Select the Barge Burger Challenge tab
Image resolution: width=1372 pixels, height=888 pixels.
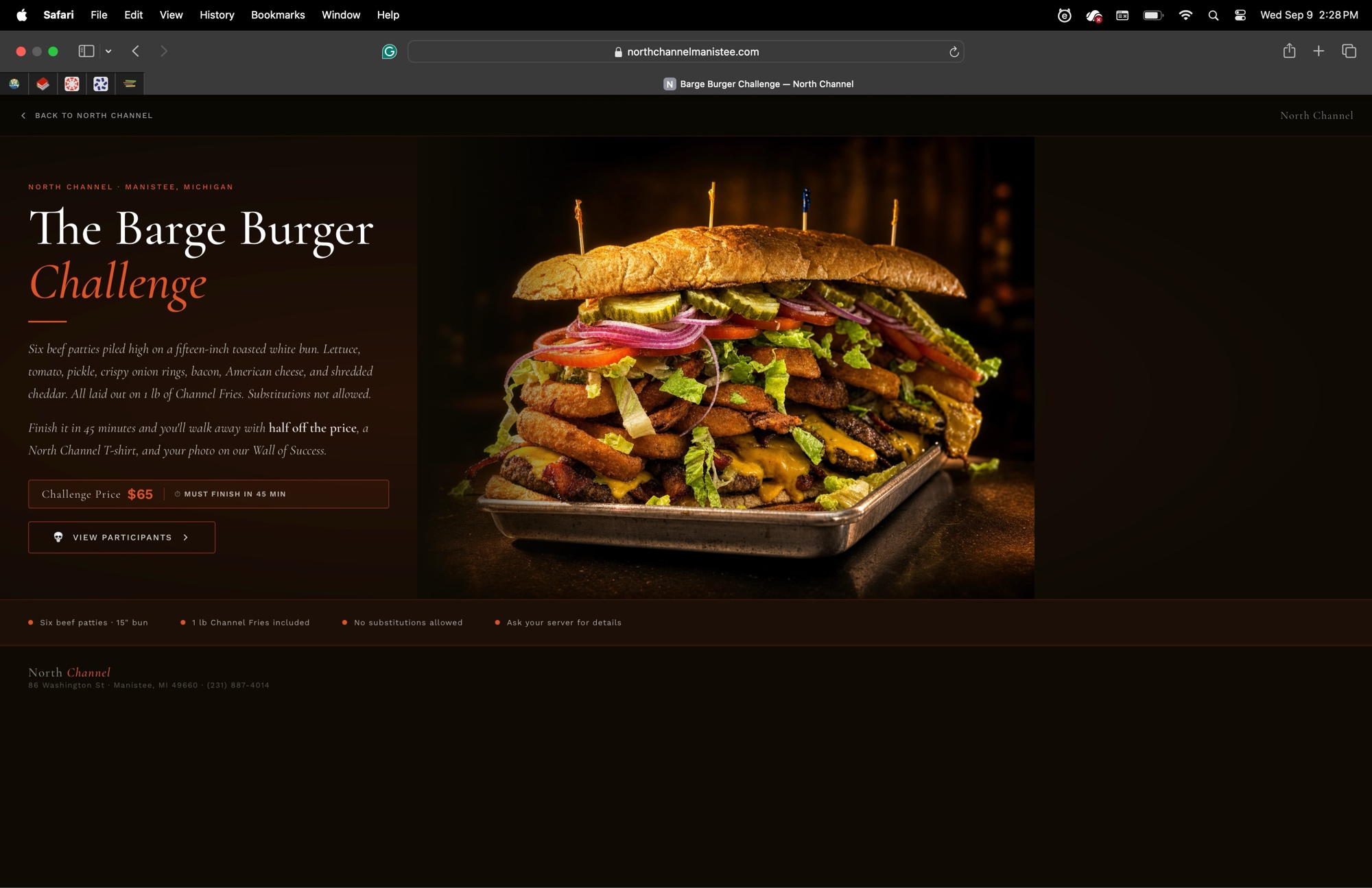(x=758, y=84)
